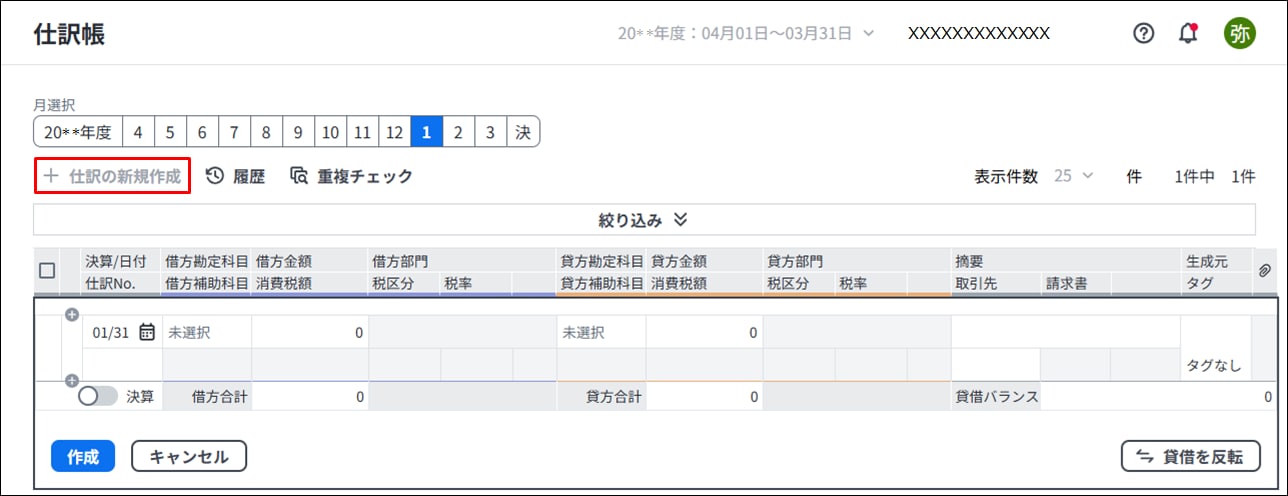Image resolution: width=1288 pixels, height=496 pixels.
Task: Click the 仕訳帳 page title
Action: [69, 34]
